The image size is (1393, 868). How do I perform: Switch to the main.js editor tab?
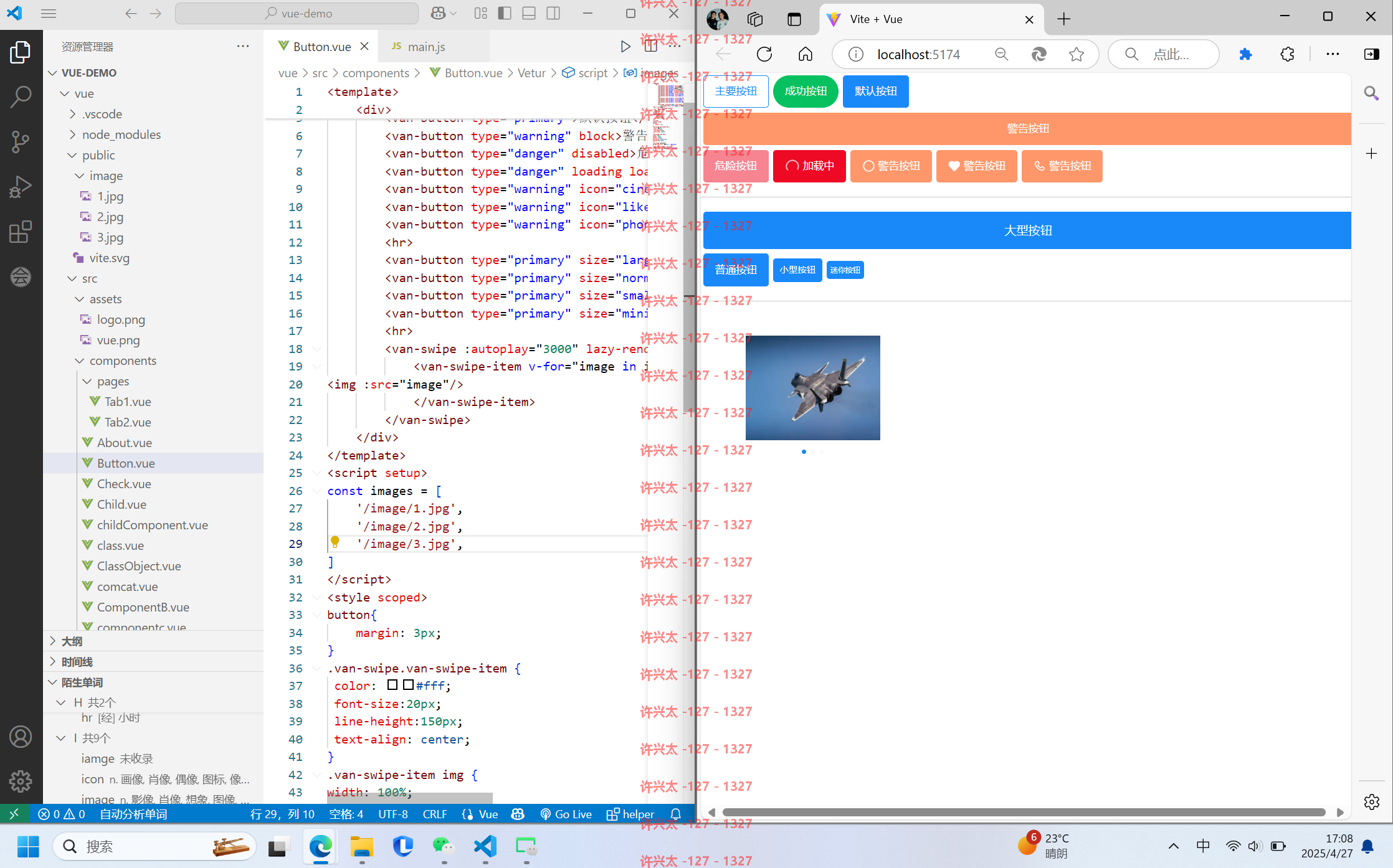(427, 46)
